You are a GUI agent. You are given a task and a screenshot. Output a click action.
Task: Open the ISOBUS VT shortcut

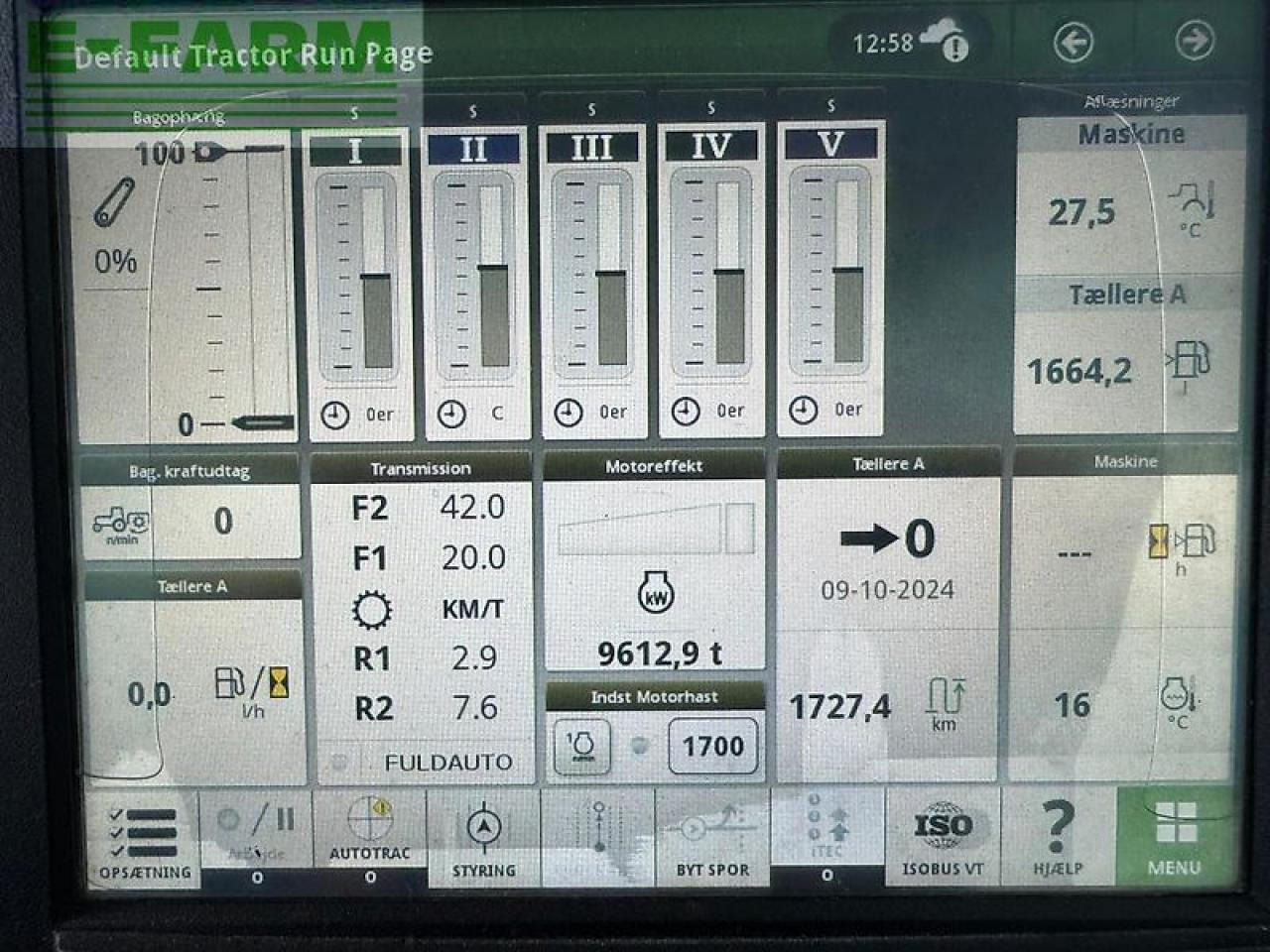coord(942,837)
